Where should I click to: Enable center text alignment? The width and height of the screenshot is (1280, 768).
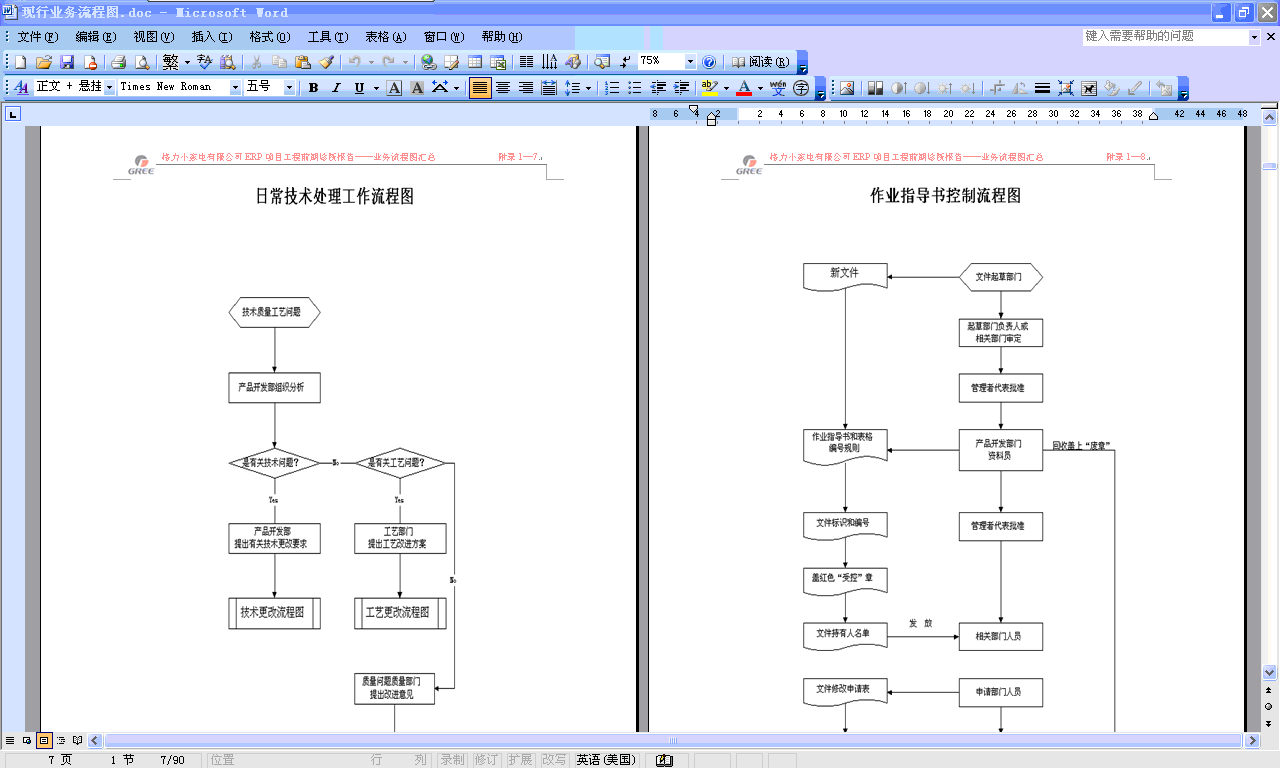pos(503,88)
